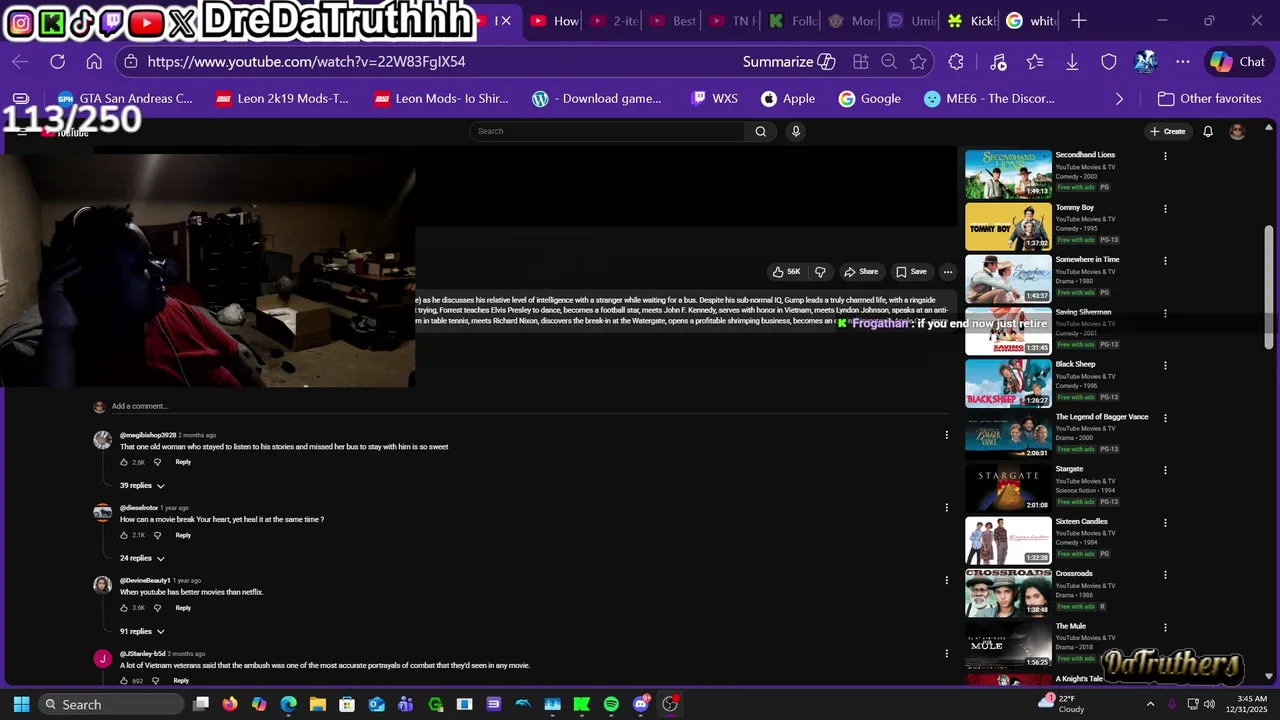This screenshot has width=1280, height=720.
Task: Open options menu for Secondhand Lions video
Action: tap(1165, 156)
